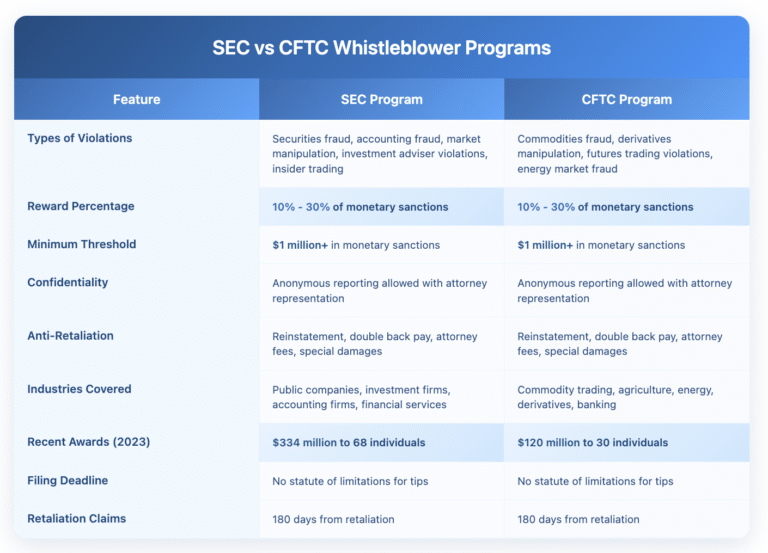This screenshot has height=553, width=768.
Task: Select the SEC securities fraud violations cell
Action: (379, 153)
